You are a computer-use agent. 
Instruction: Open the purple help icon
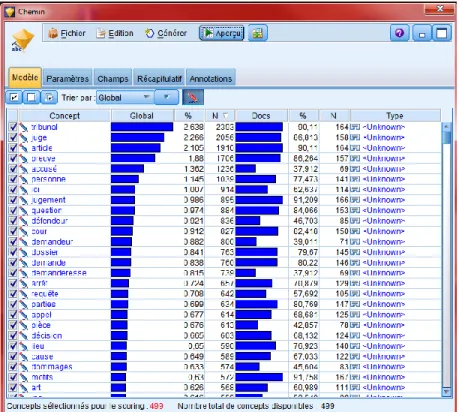tap(399, 33)
